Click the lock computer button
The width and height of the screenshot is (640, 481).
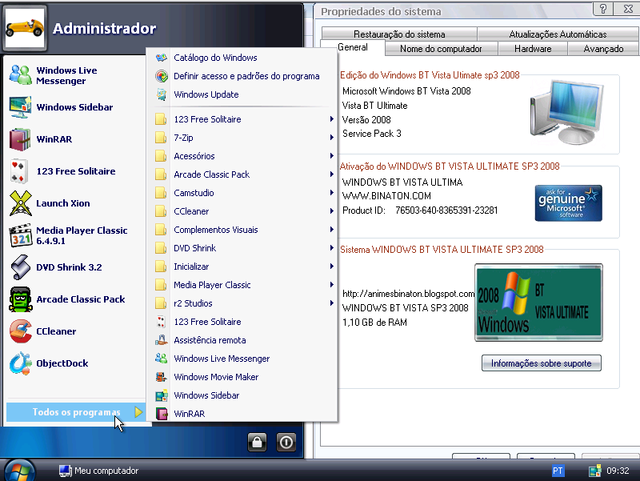click(257, 442)
